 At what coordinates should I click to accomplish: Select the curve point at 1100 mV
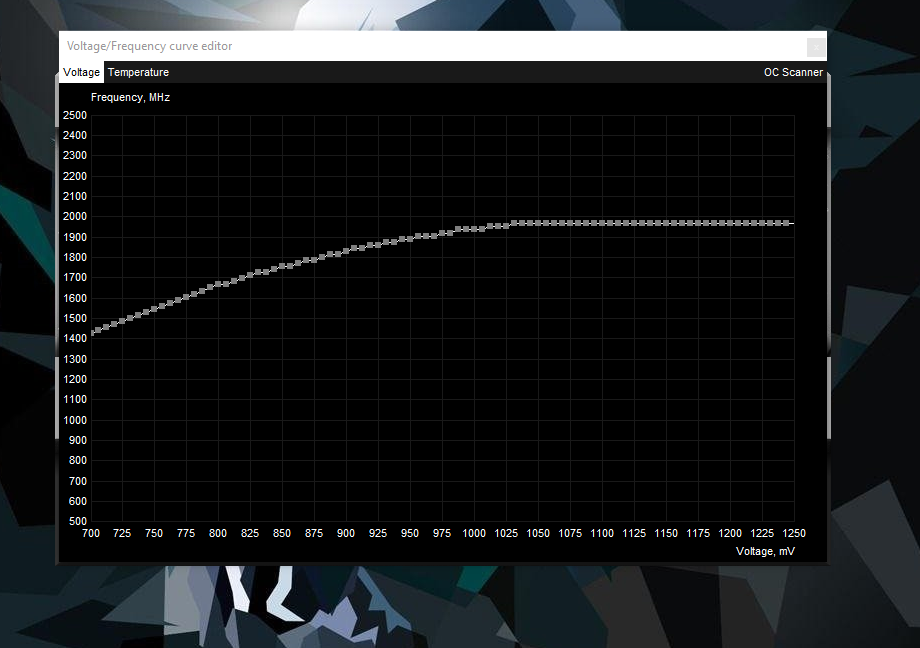pos(602,223)
